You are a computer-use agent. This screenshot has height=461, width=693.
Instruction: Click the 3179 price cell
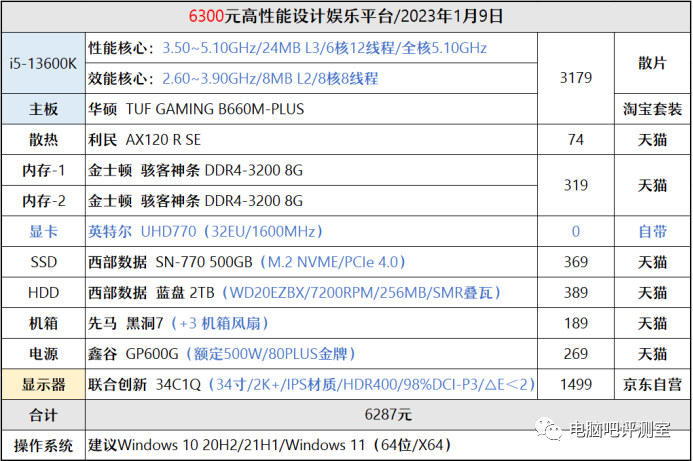(x=575, y=78)
